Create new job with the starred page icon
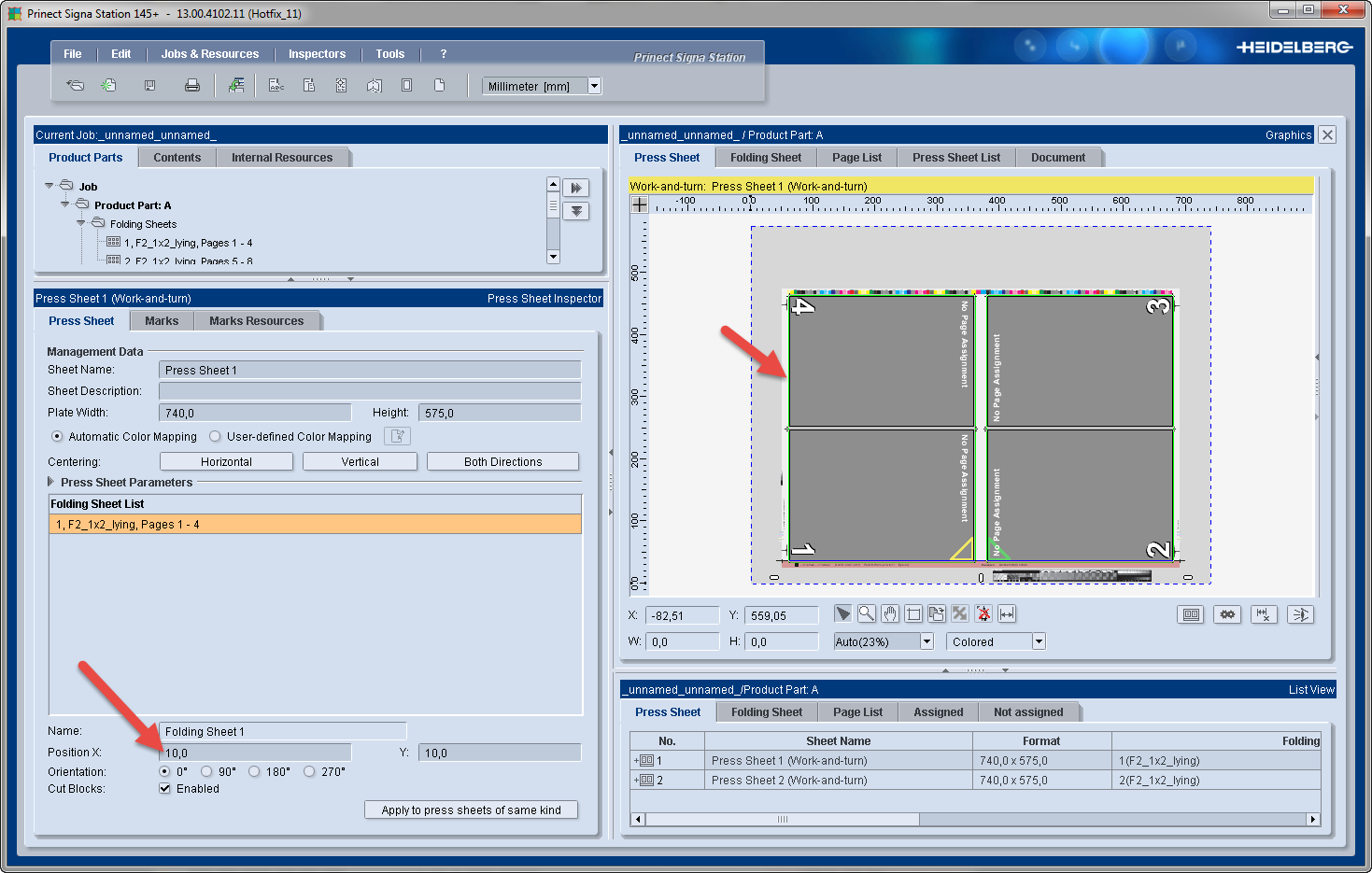This screenshot has height=873, width=1372. click(x=109, y=85)
